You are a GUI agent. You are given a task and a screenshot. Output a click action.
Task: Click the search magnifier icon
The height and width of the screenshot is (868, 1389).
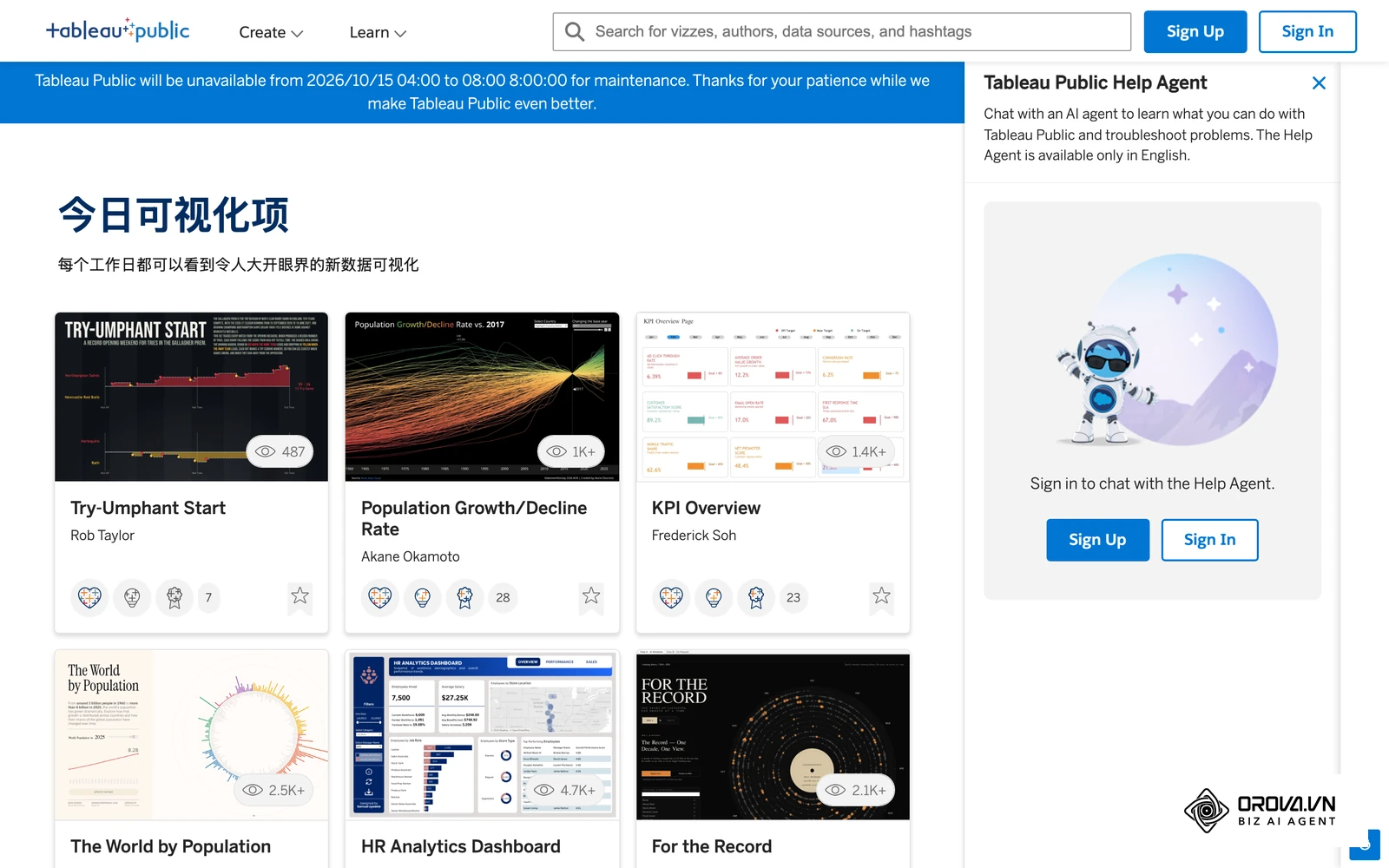coord(574,32)
